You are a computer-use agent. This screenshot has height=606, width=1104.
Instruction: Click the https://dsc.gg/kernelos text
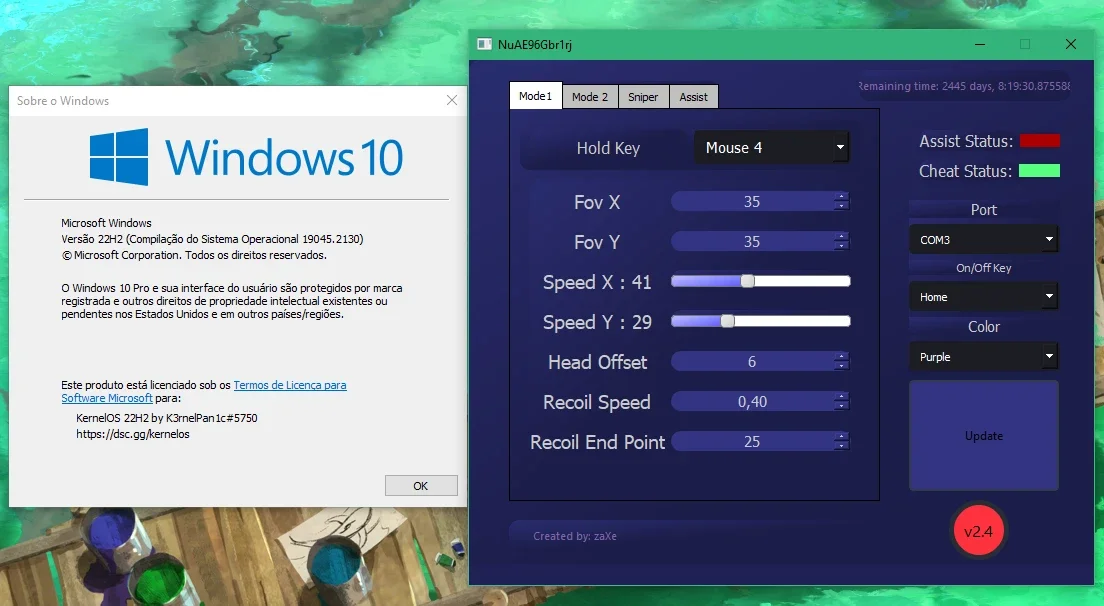click(133, 434)
